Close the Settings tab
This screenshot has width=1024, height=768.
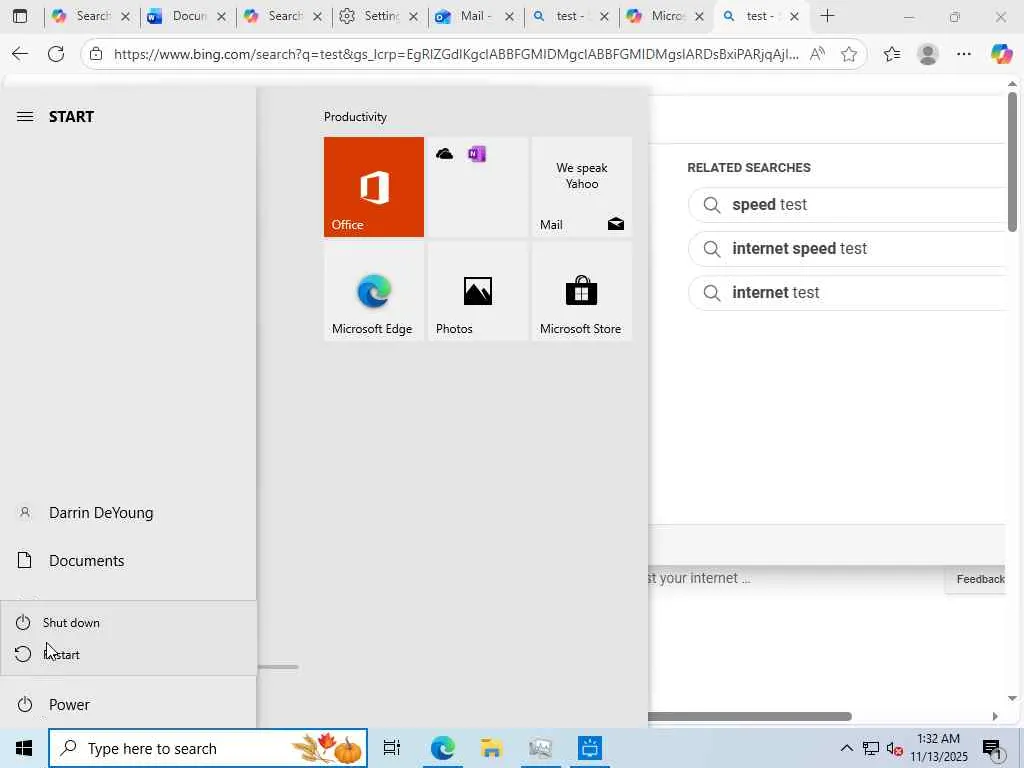[413, 17]
